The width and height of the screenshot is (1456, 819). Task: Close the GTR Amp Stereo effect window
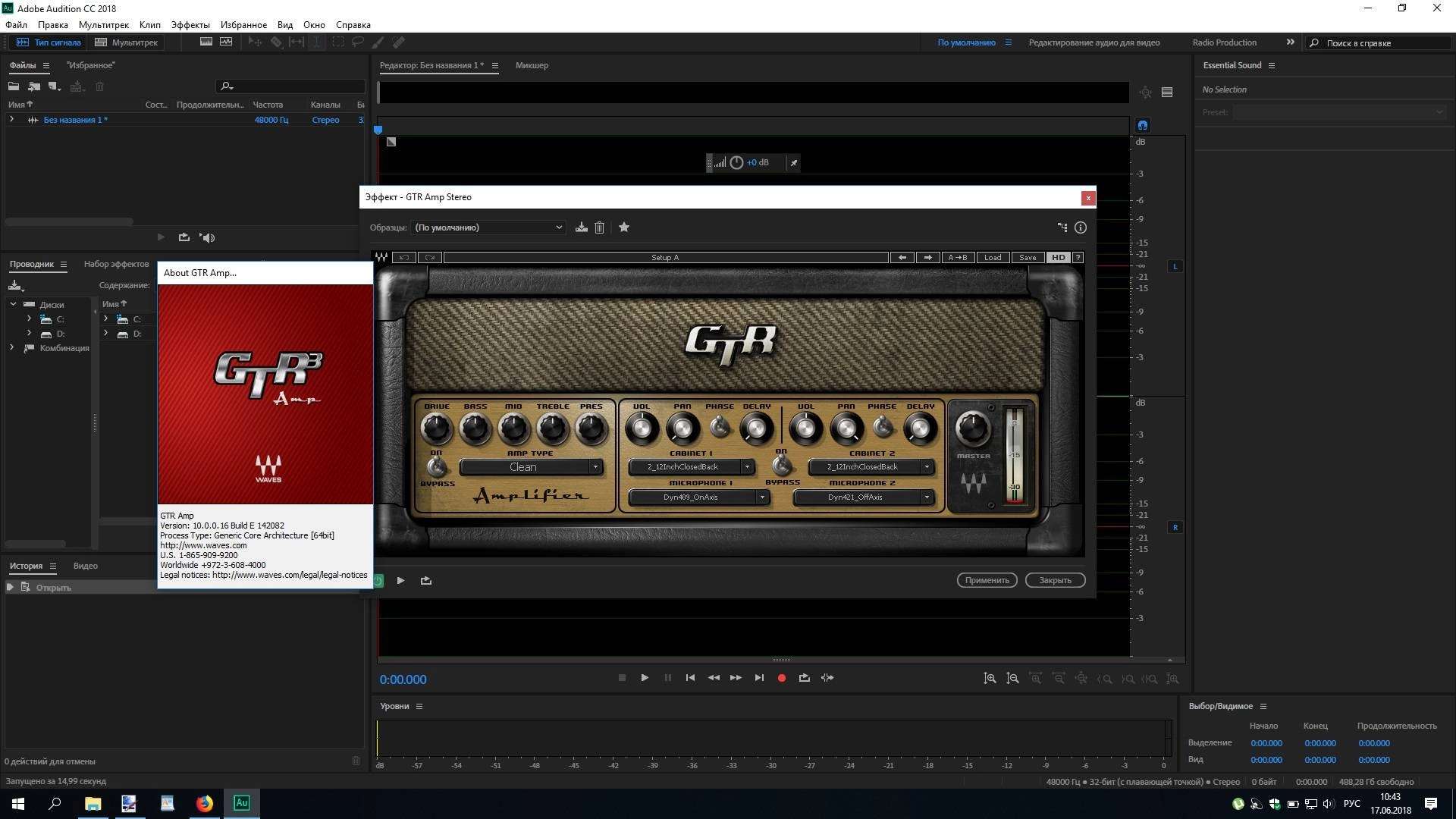1088,198
